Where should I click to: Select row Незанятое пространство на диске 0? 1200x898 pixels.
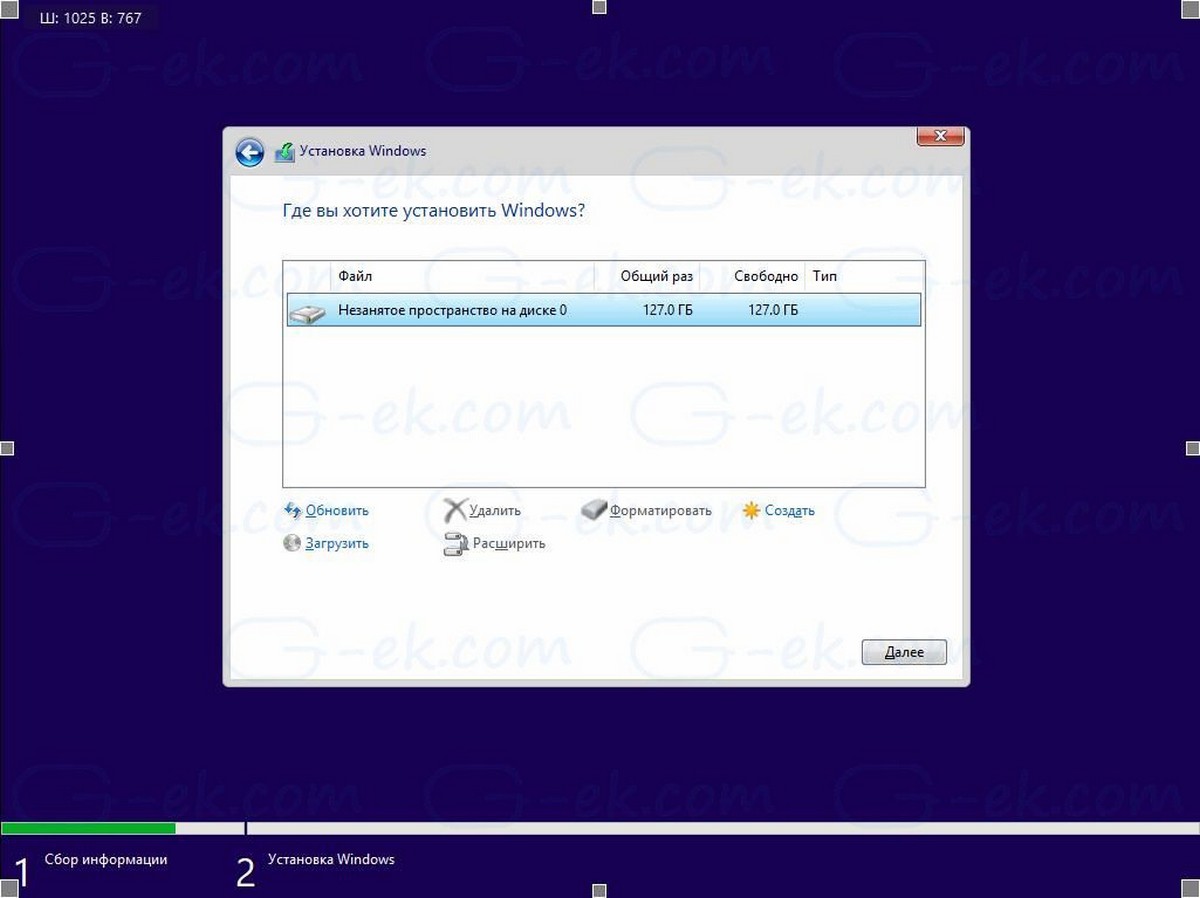(x=603, y=310)
